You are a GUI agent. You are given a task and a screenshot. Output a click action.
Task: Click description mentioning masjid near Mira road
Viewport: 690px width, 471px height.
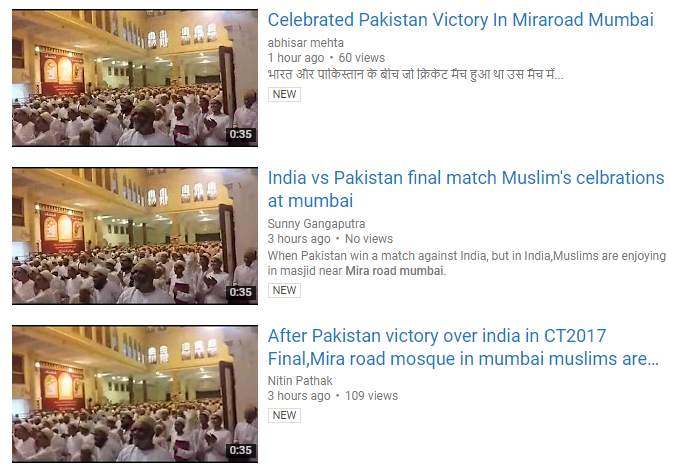(x=466, y=263)
